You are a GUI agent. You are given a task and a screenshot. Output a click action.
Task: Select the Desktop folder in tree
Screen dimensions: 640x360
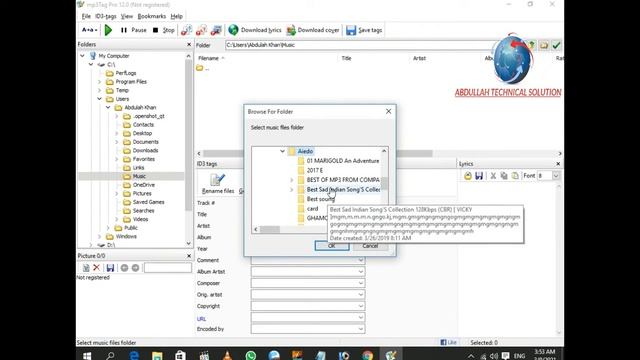tap(142, 133)
